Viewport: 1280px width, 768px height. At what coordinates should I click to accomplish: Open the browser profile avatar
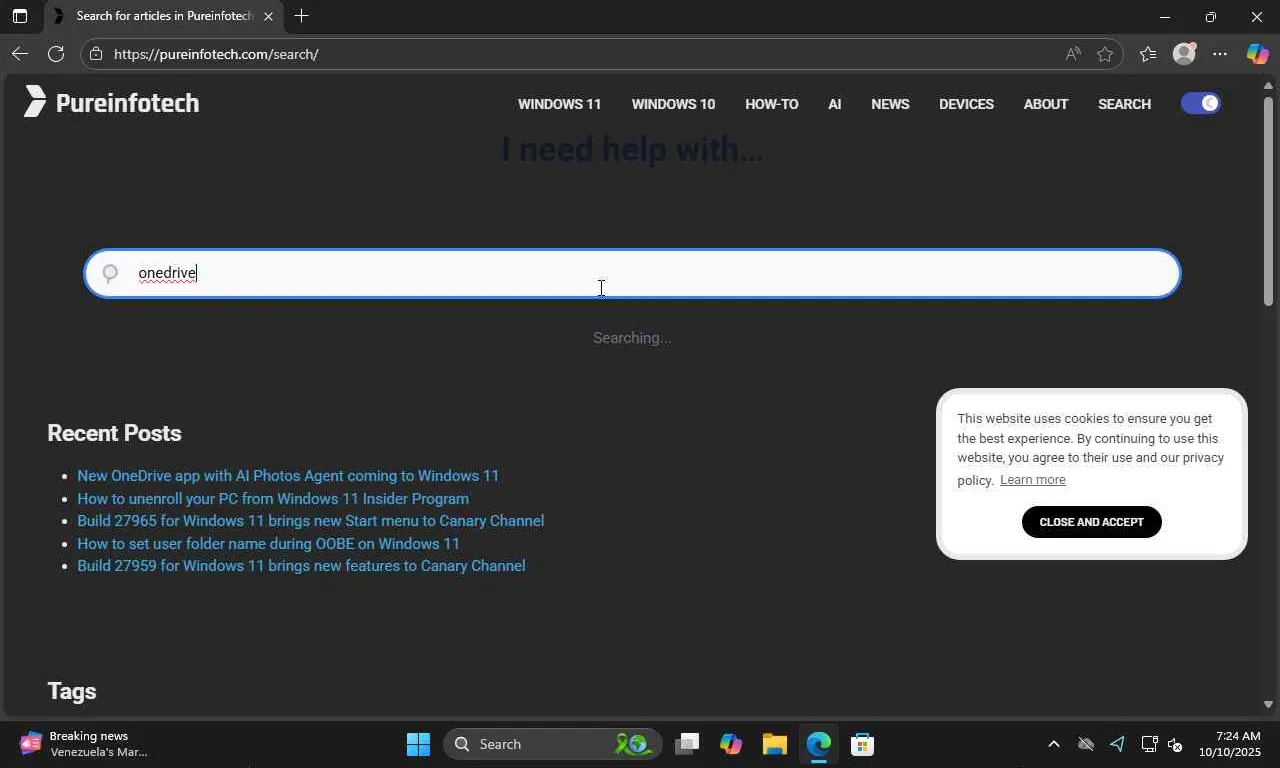[x=1184, y=54]
